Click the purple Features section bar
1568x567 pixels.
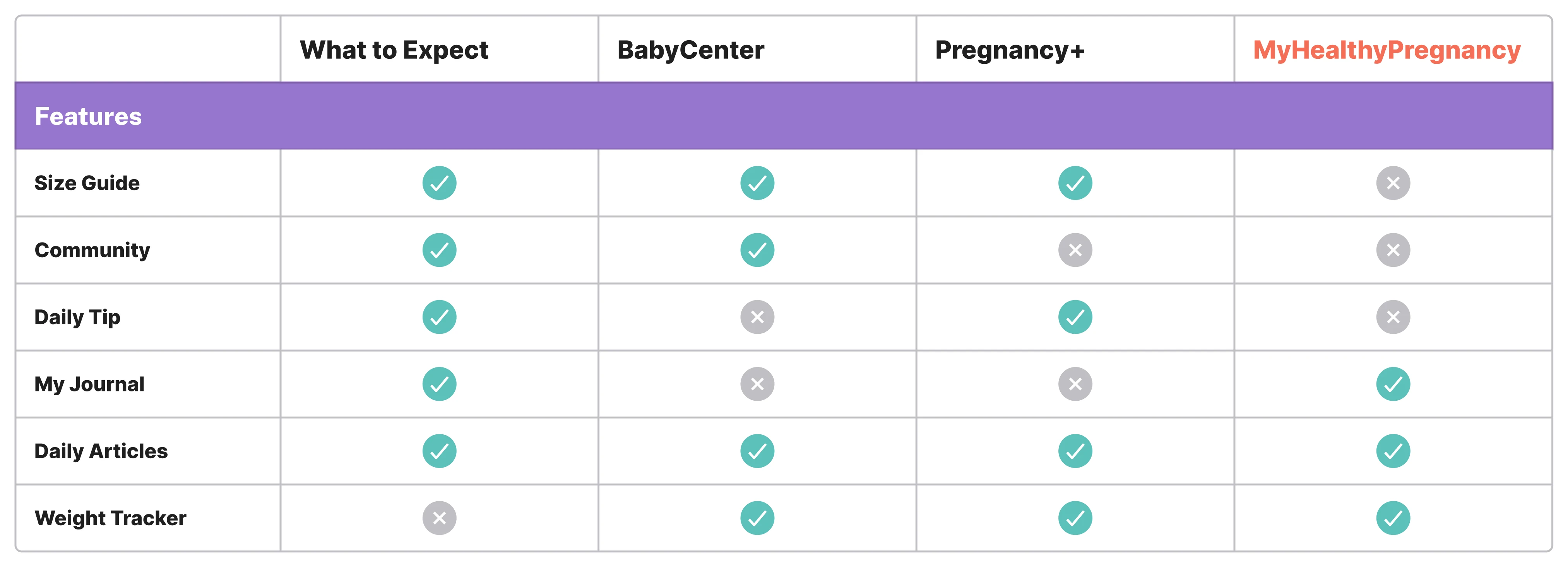(783, 116)
